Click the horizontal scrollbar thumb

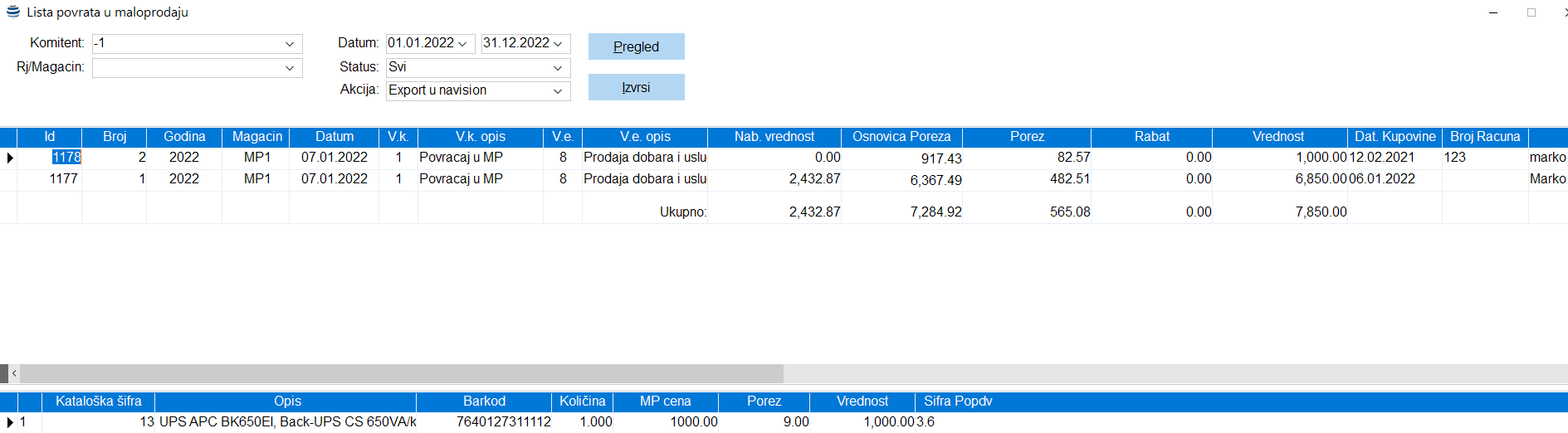(x=398, y=374)
